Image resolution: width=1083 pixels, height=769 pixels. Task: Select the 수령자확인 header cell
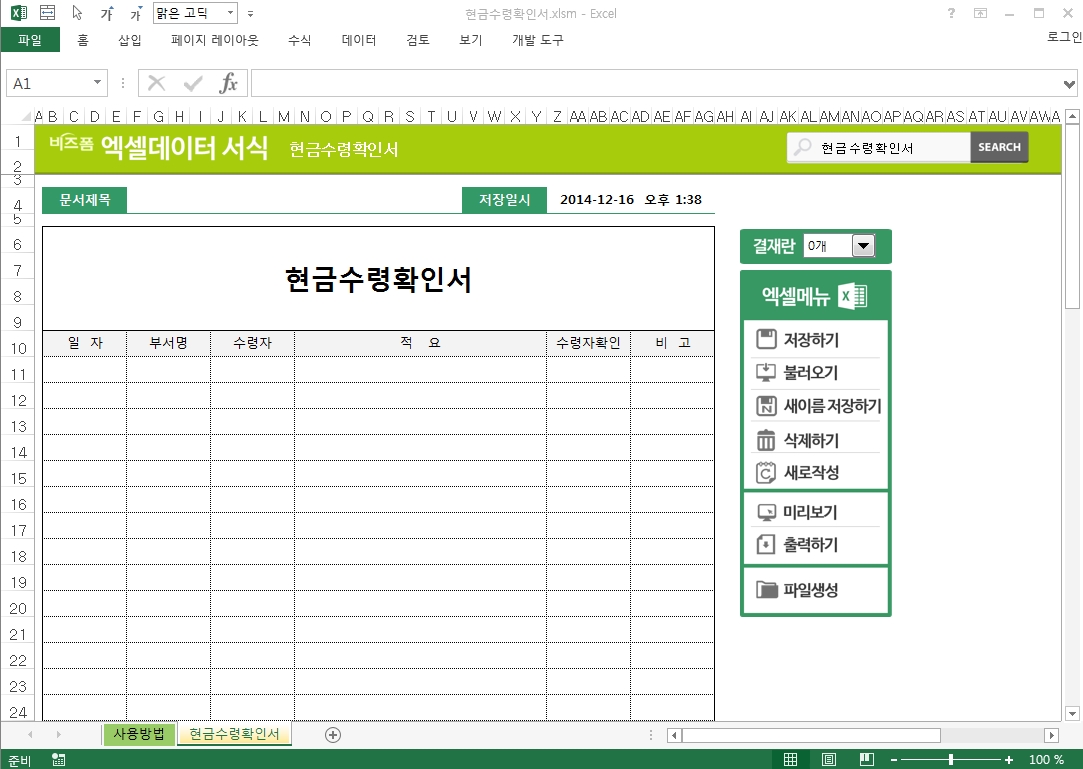[x=588, y=343]
